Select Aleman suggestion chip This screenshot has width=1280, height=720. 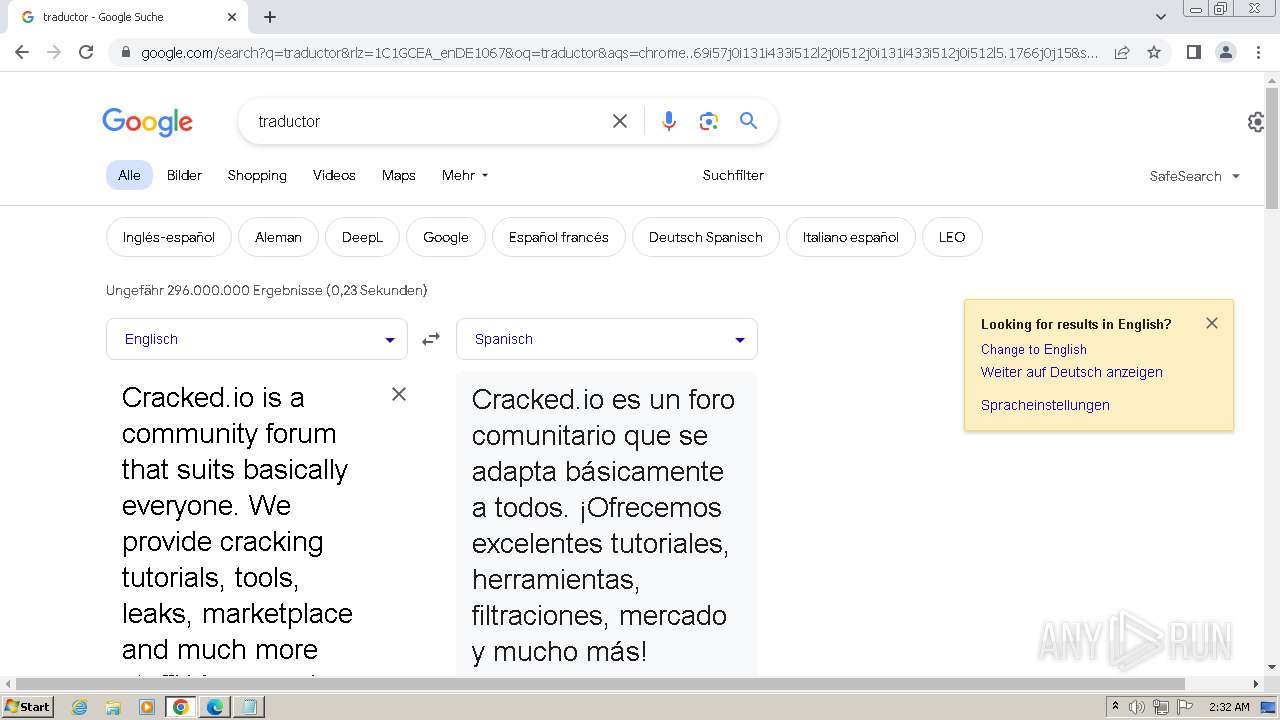pyautogui.click(x=278, y=237)
